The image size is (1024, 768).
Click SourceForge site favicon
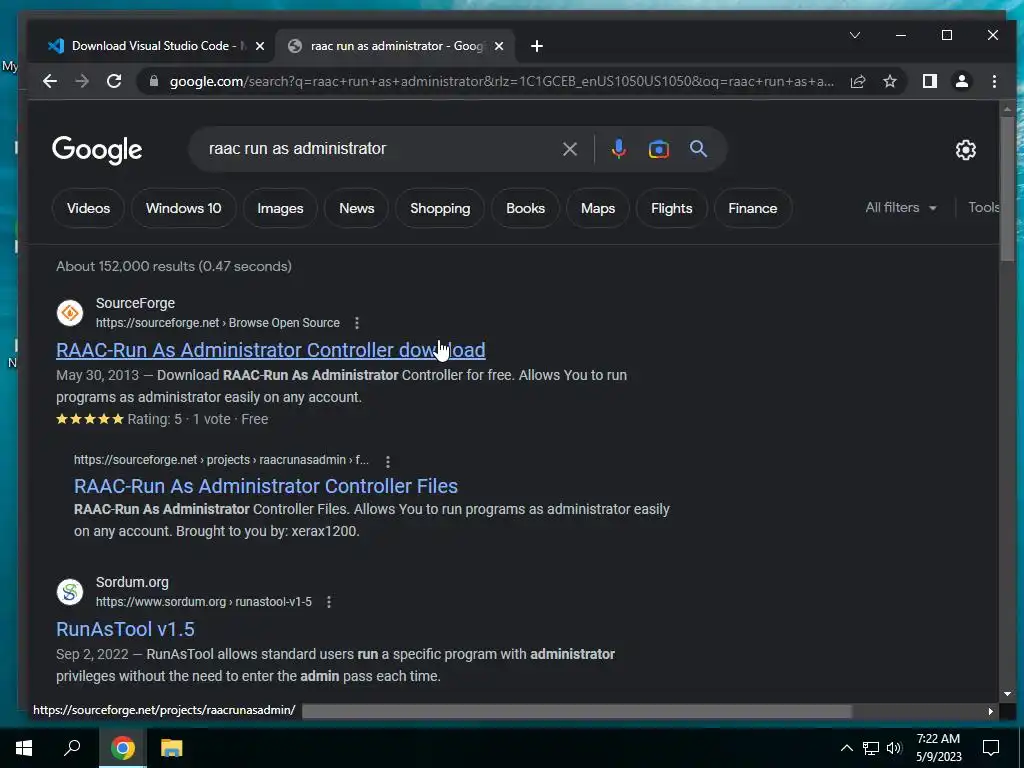pyautogui.click(x=70, y=313)
